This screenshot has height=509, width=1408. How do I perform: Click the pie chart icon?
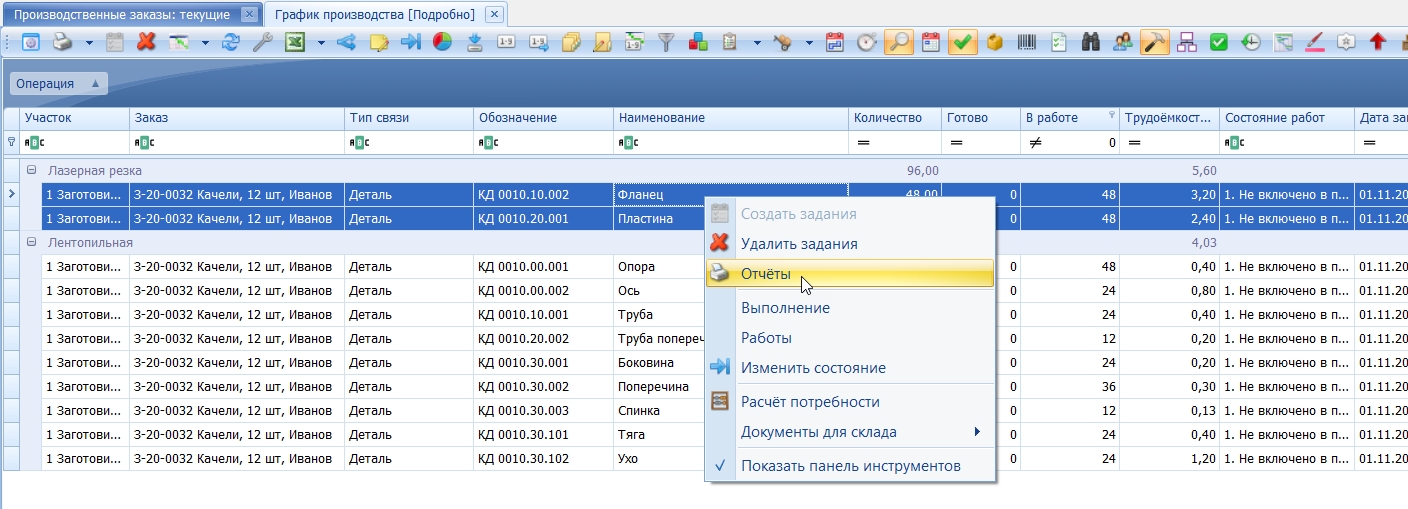pos(442,42)
